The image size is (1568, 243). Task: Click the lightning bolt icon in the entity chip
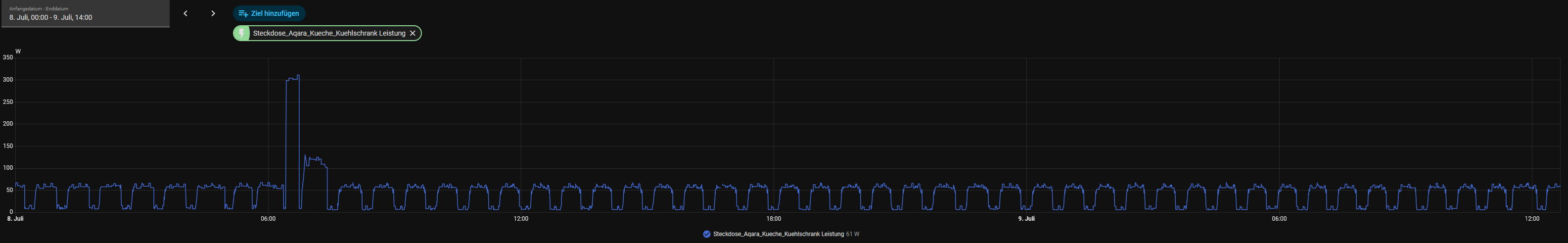click(x=242, y=34)
